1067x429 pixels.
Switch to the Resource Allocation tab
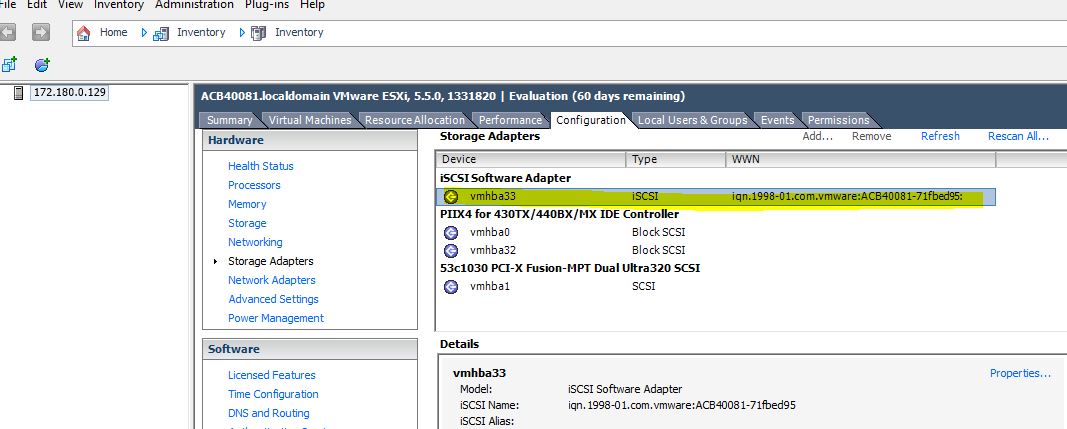tap(414, 121)
